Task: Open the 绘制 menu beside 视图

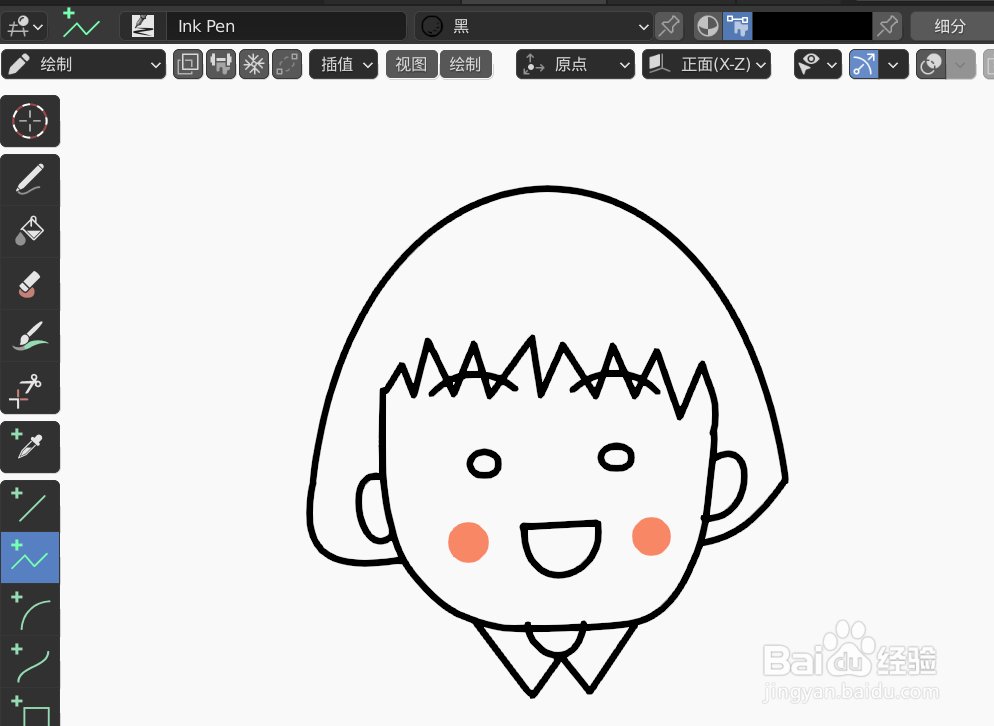Action: [466, 64]
